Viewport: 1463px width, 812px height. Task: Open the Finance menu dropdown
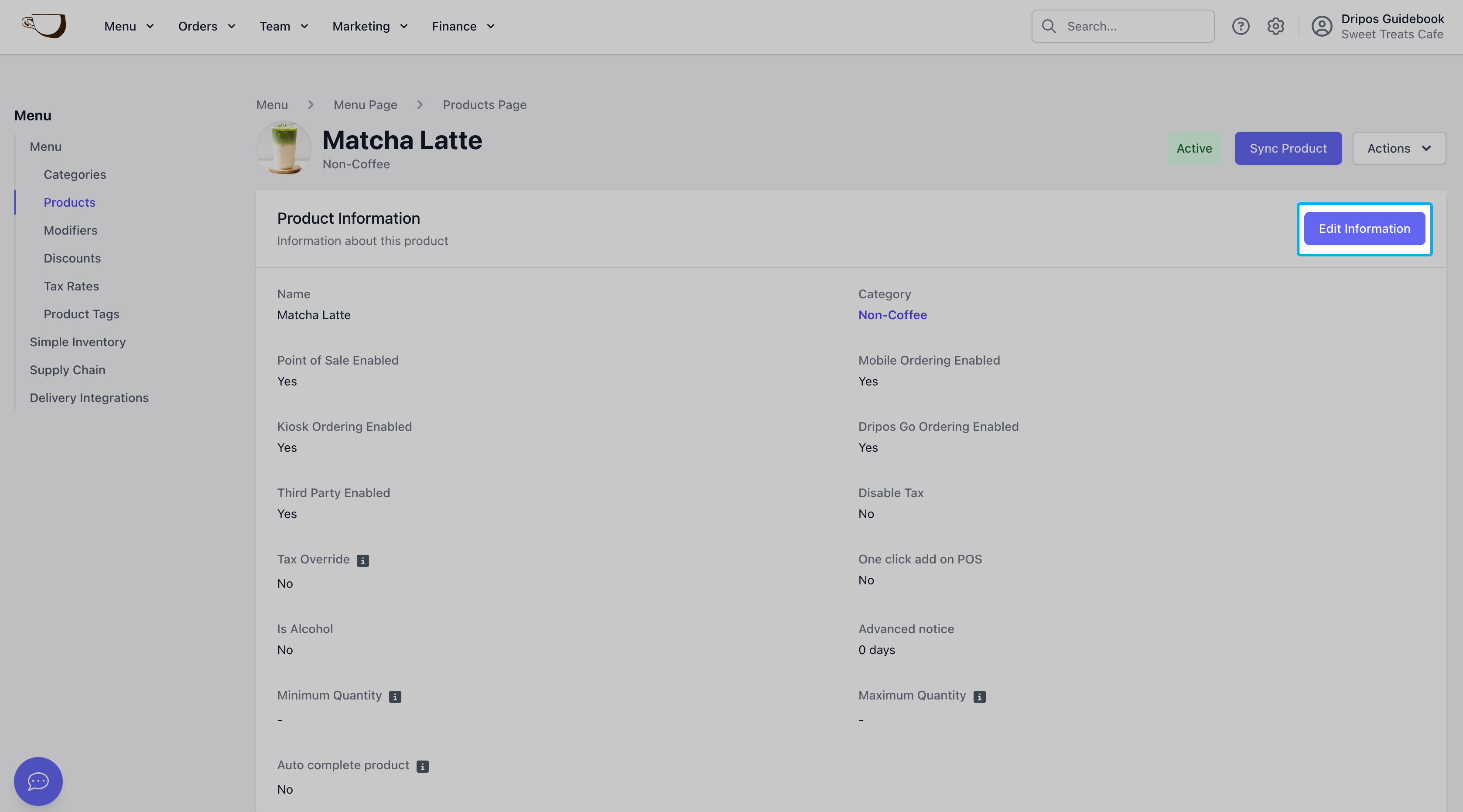click(463, 26)
